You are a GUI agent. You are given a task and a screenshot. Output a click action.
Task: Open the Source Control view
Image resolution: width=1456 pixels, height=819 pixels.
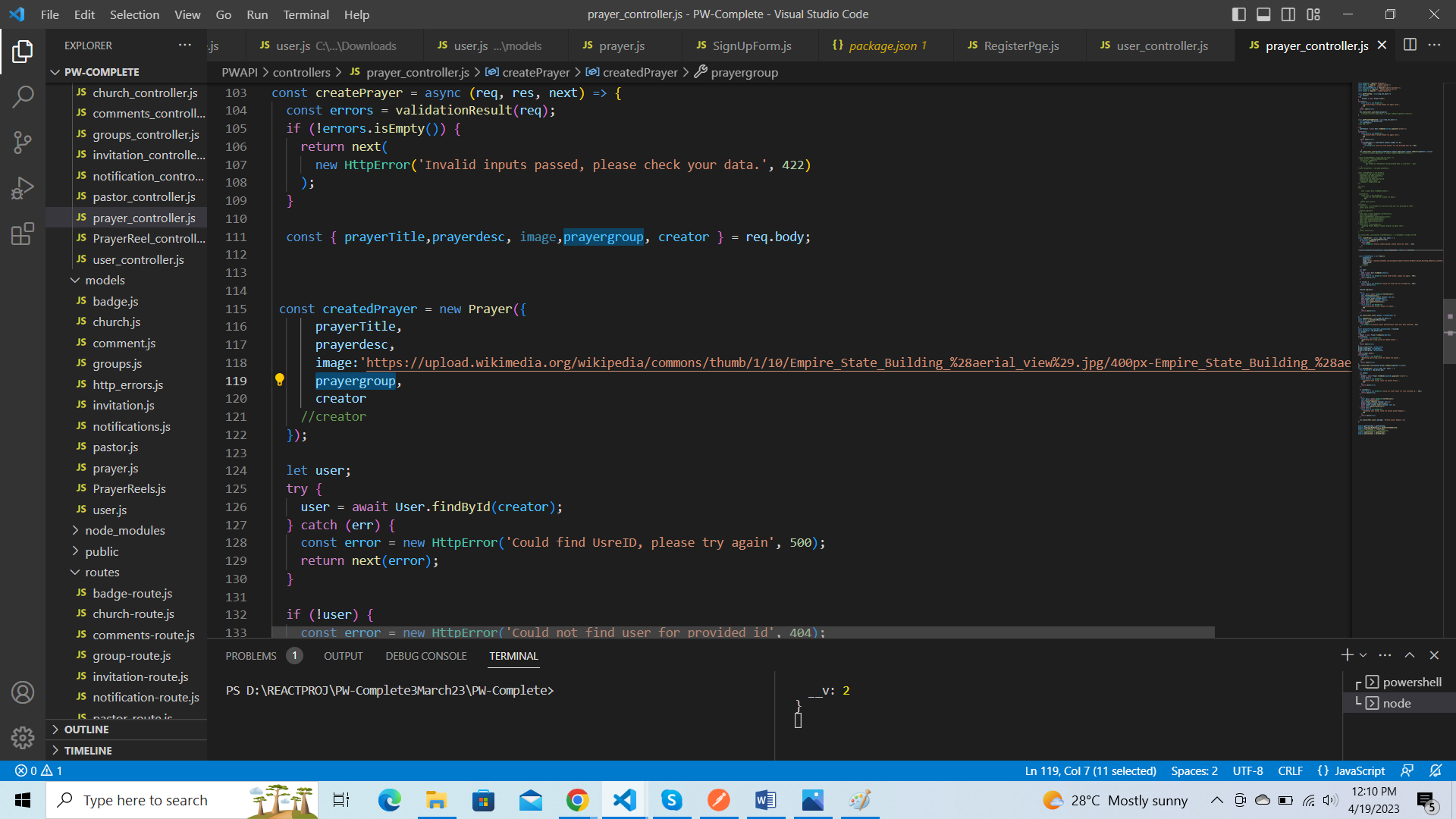(x=23, y=142)
